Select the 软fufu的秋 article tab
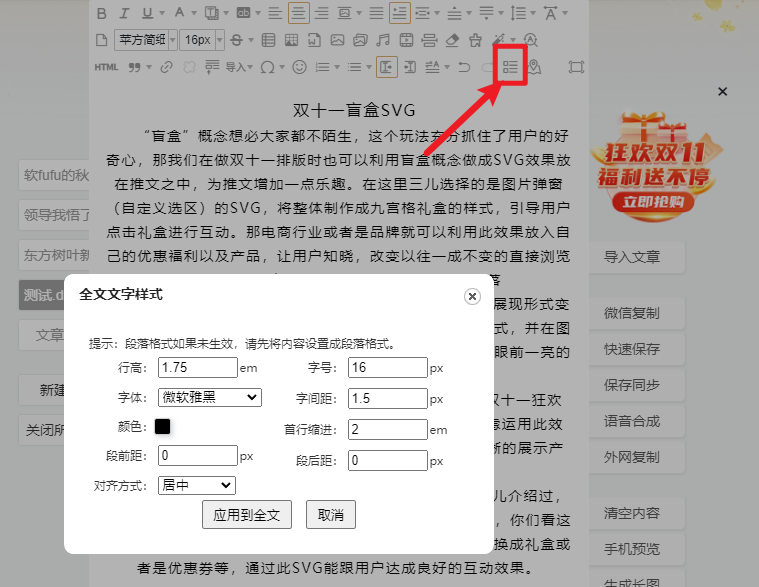Image resolution: width=759 pixels, height=587 pixels. click(x=54, y=175)
